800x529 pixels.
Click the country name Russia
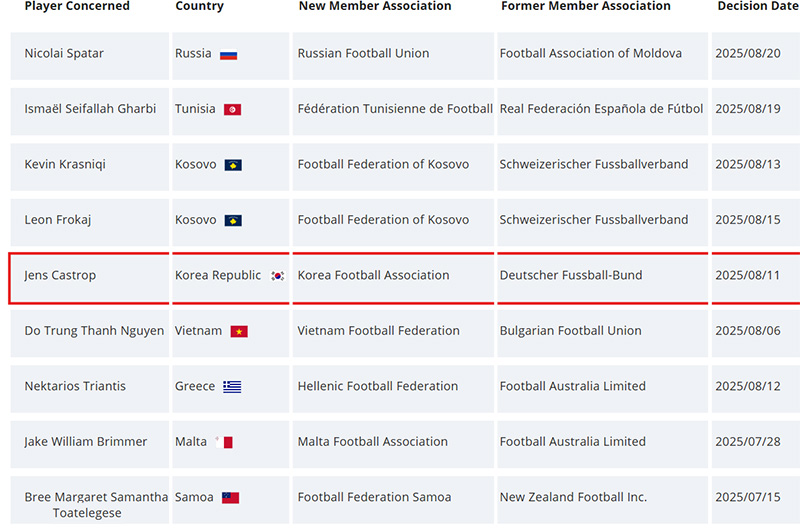point(193,54)
